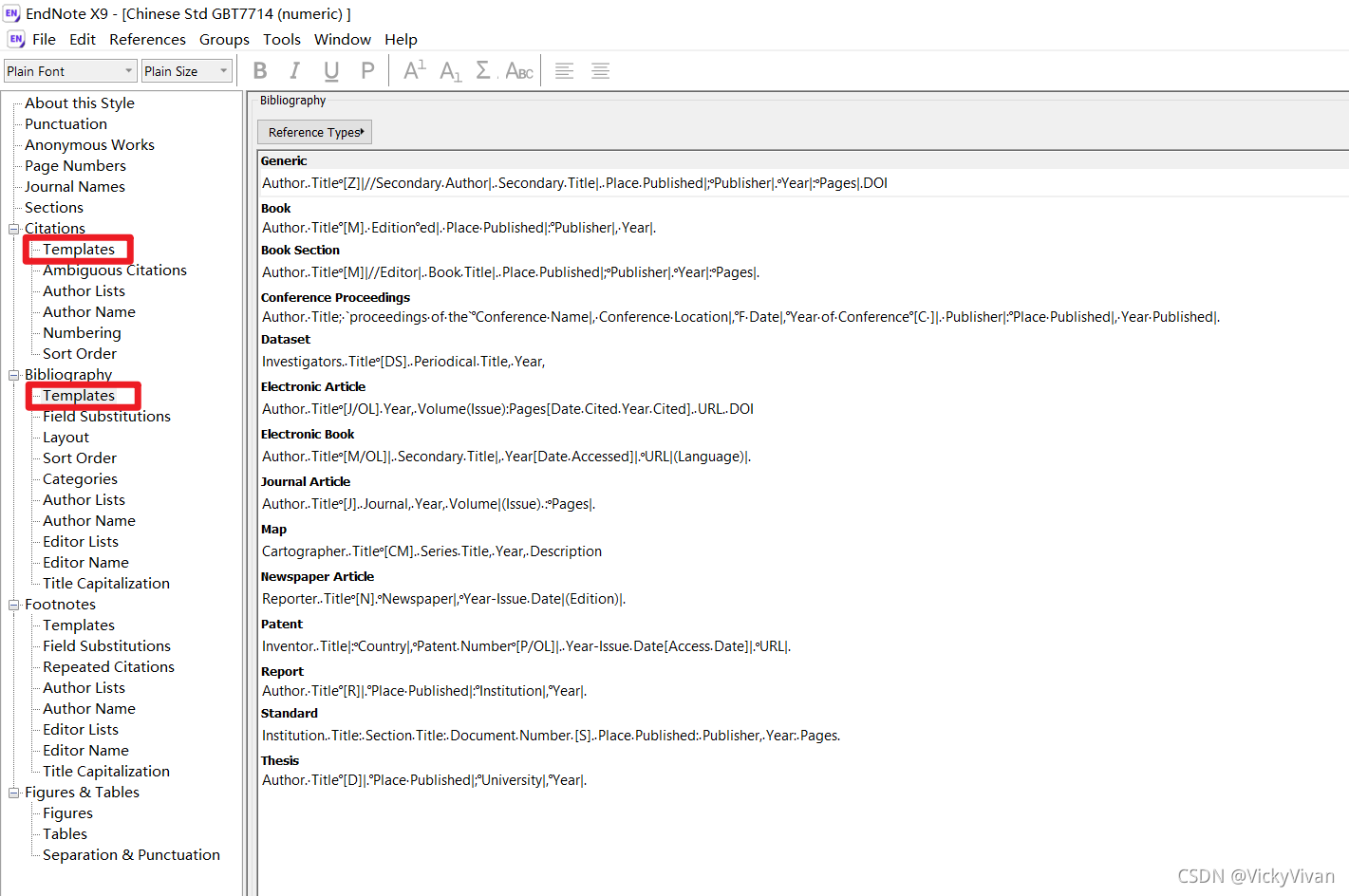
Task: Collapse the Bibliography tree node
Action: tap(13, 375)
